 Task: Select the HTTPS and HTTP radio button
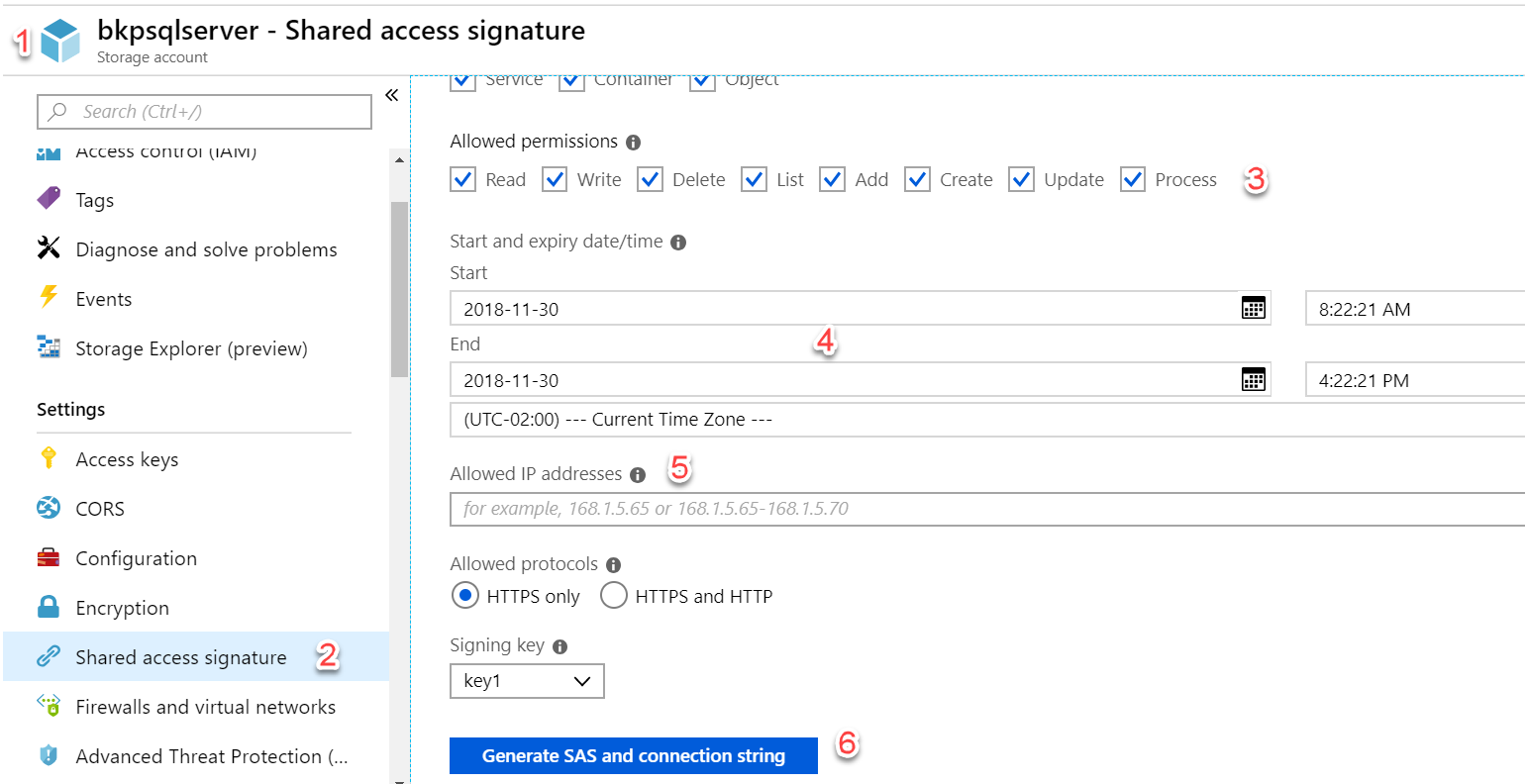(x=614, y=596)
